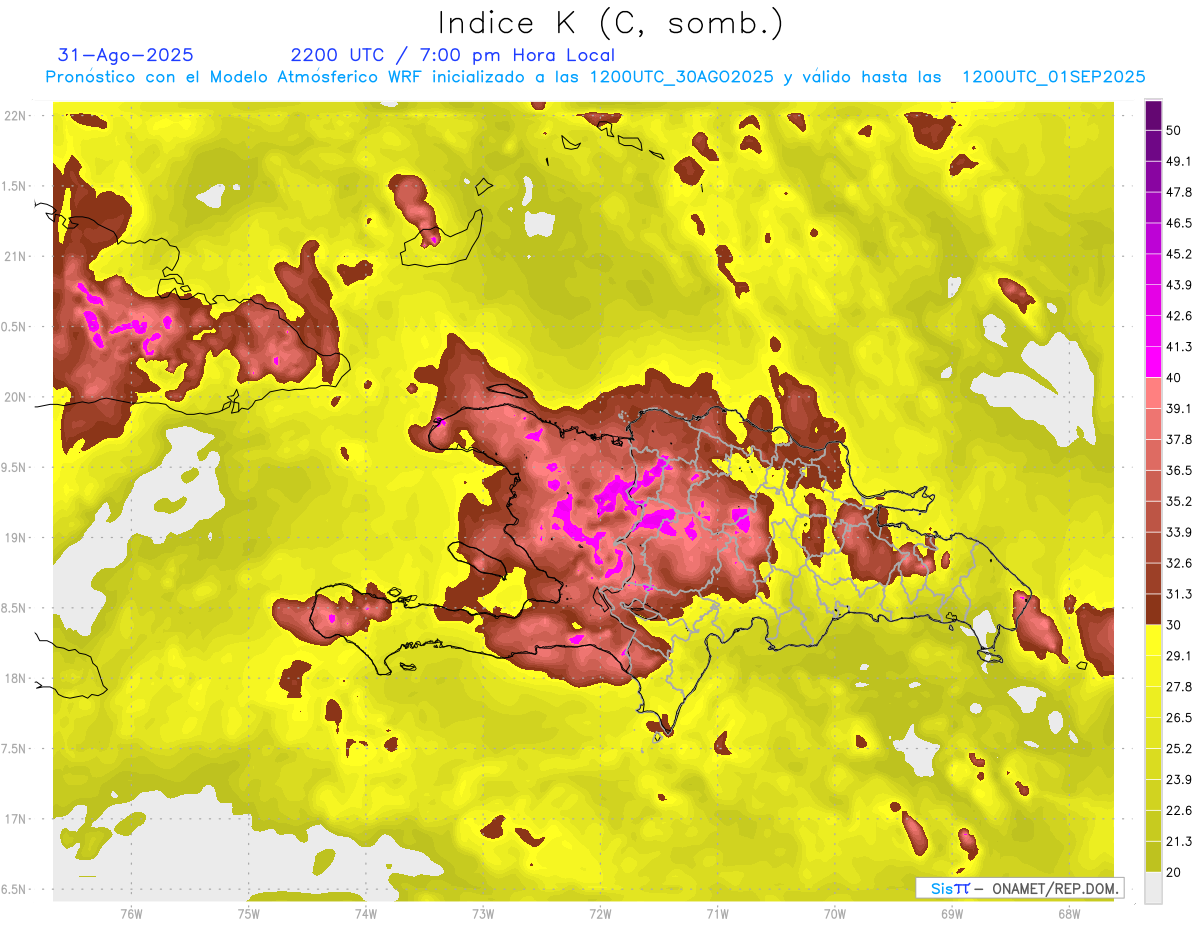Click the legend value 40
Image resolution: width=1200 pixels, height=927 pixels.
[x=1176, y=377]
